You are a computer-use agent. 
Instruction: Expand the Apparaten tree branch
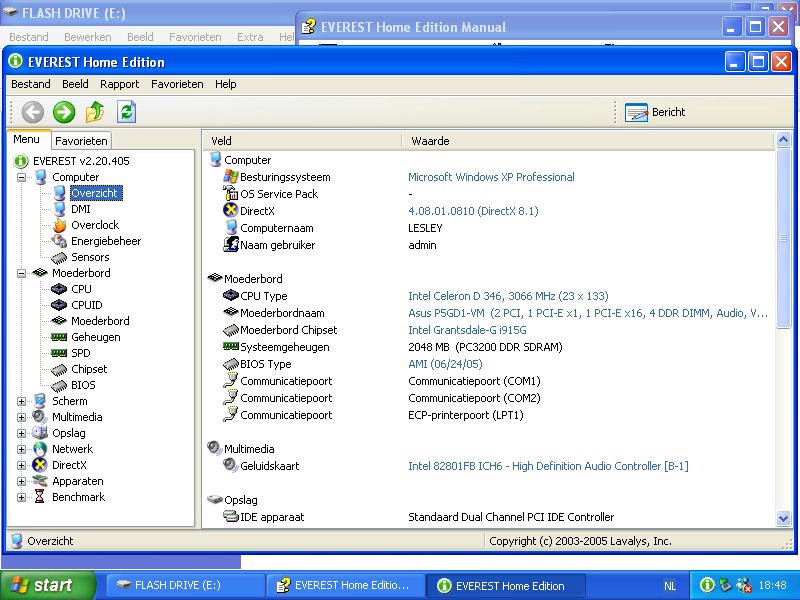tap(21, 482)
